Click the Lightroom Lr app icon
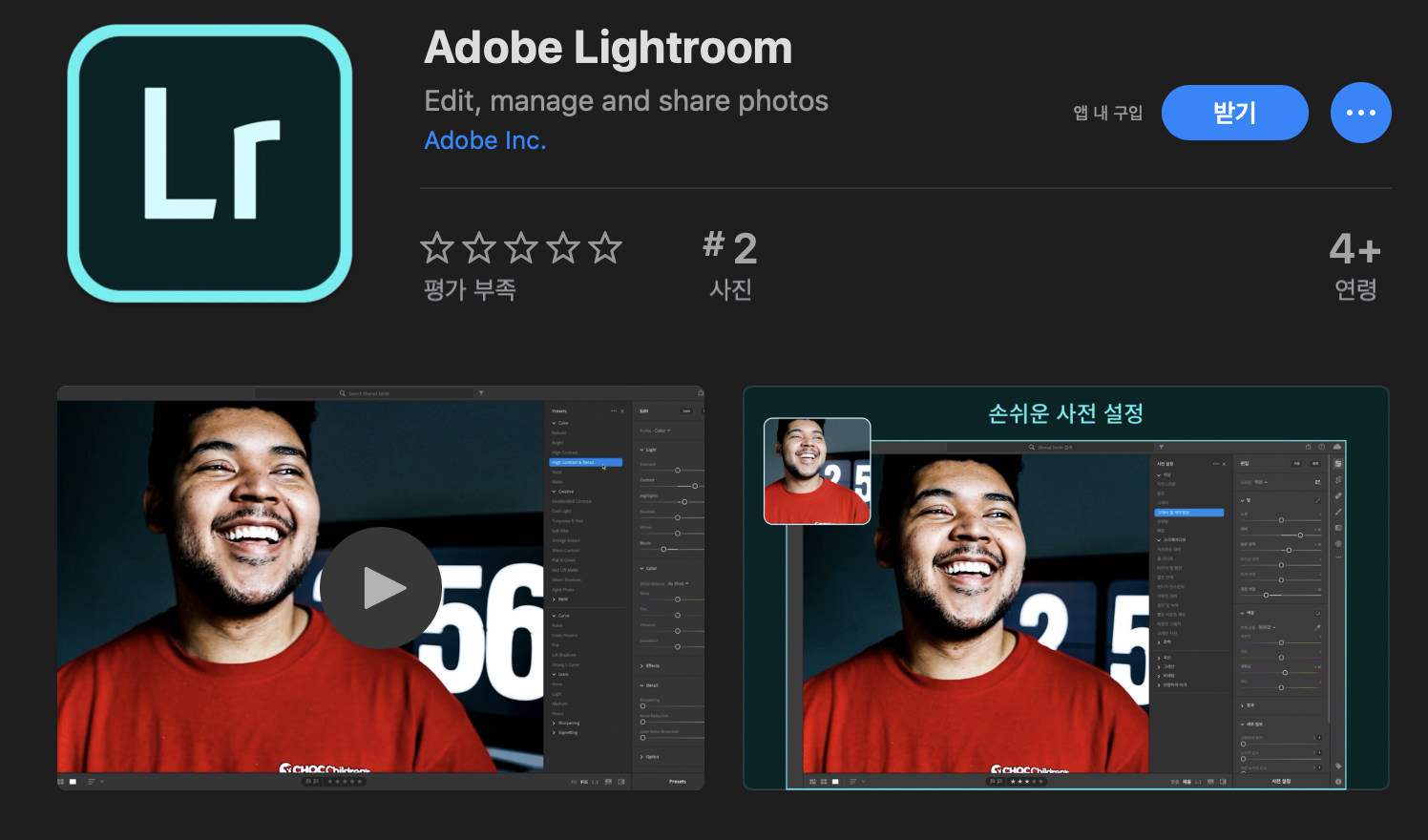The height and width of the screenshot is (840, 1428). 210,163
